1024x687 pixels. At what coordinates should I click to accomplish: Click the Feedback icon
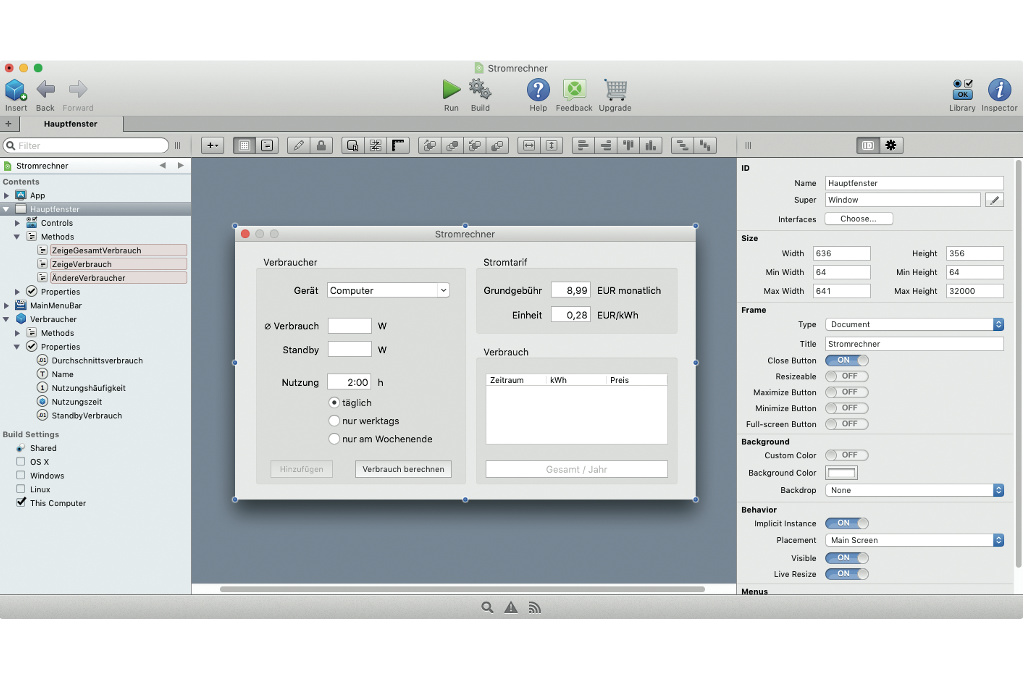574,90
